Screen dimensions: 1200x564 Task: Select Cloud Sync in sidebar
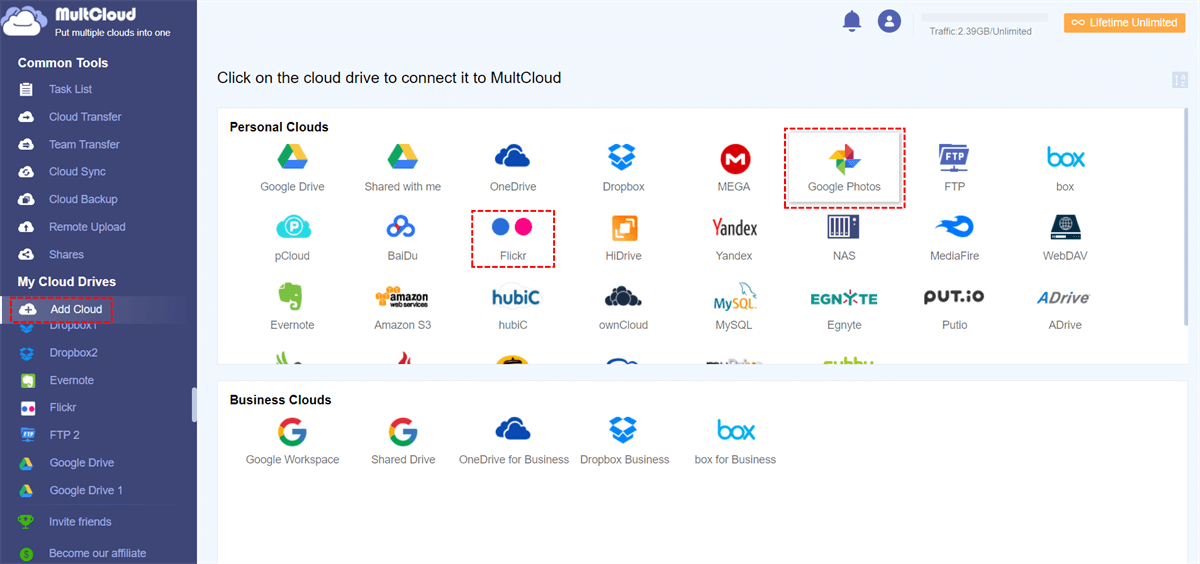[77, 172]
